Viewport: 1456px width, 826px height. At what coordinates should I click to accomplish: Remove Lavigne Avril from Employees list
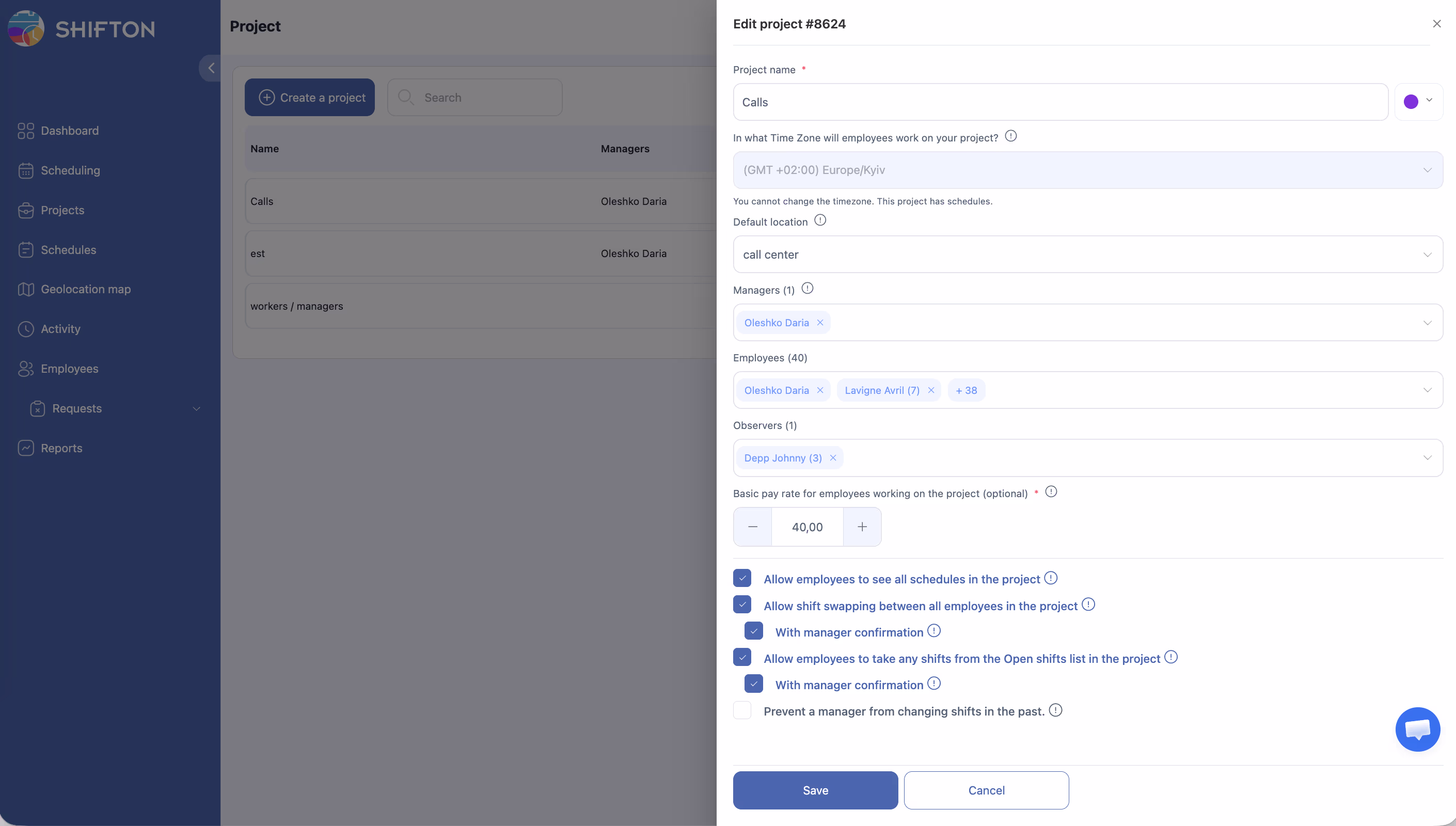click(x=931, y=390)
